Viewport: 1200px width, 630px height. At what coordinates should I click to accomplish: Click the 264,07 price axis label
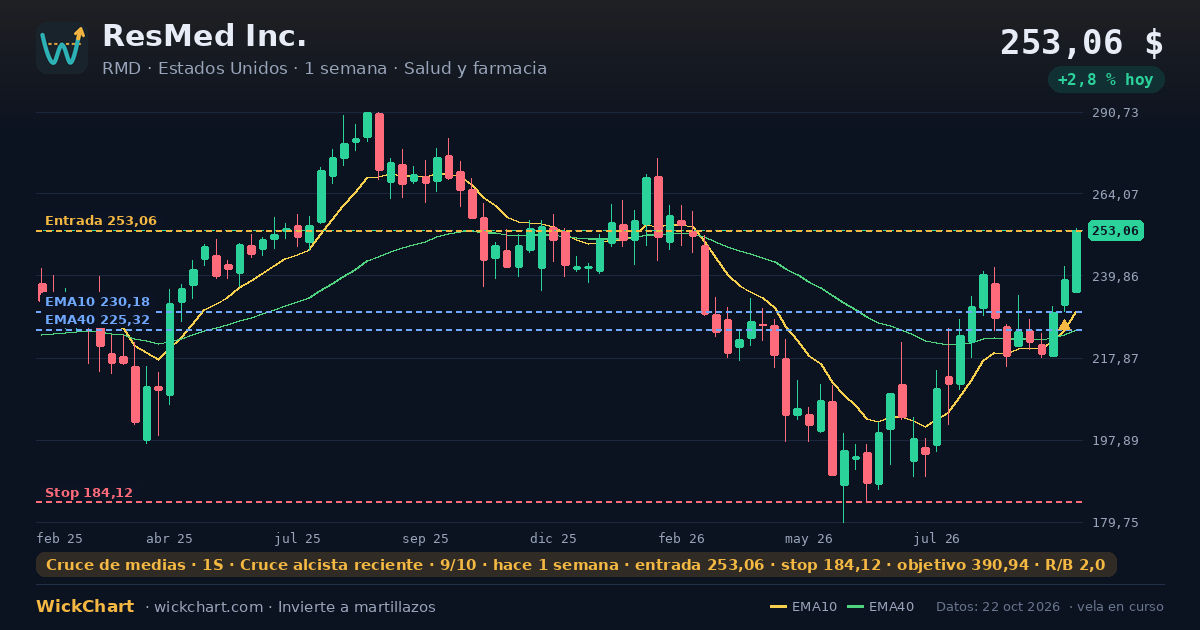(1115, 195)
